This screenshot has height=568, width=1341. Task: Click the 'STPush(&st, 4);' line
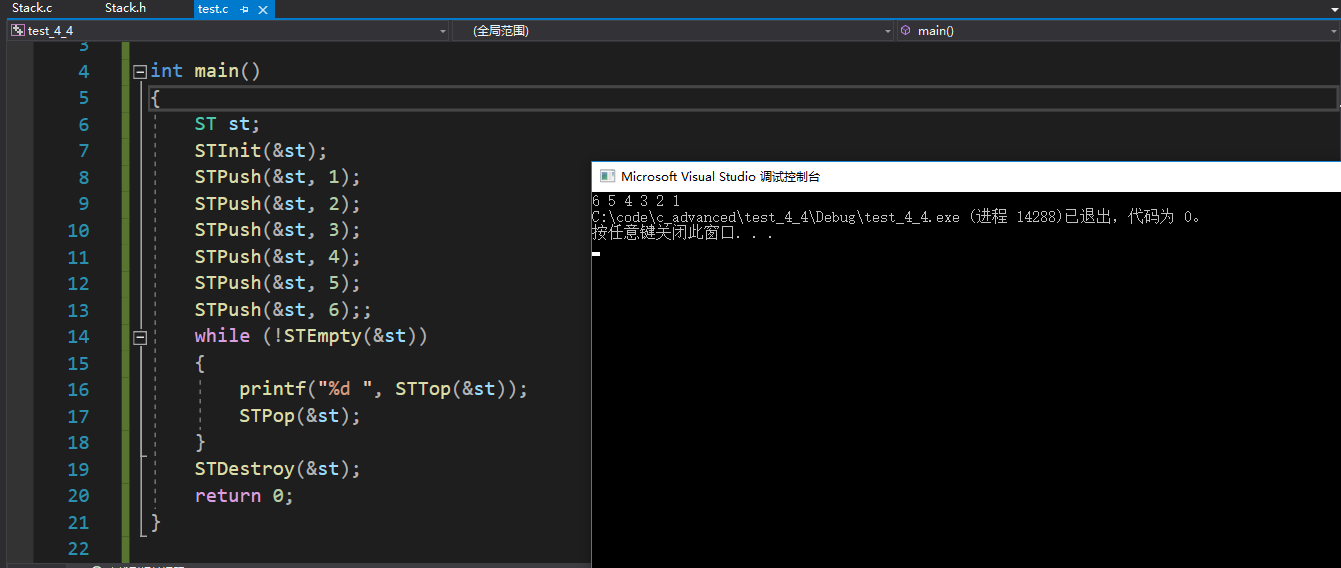click(278, 257)
